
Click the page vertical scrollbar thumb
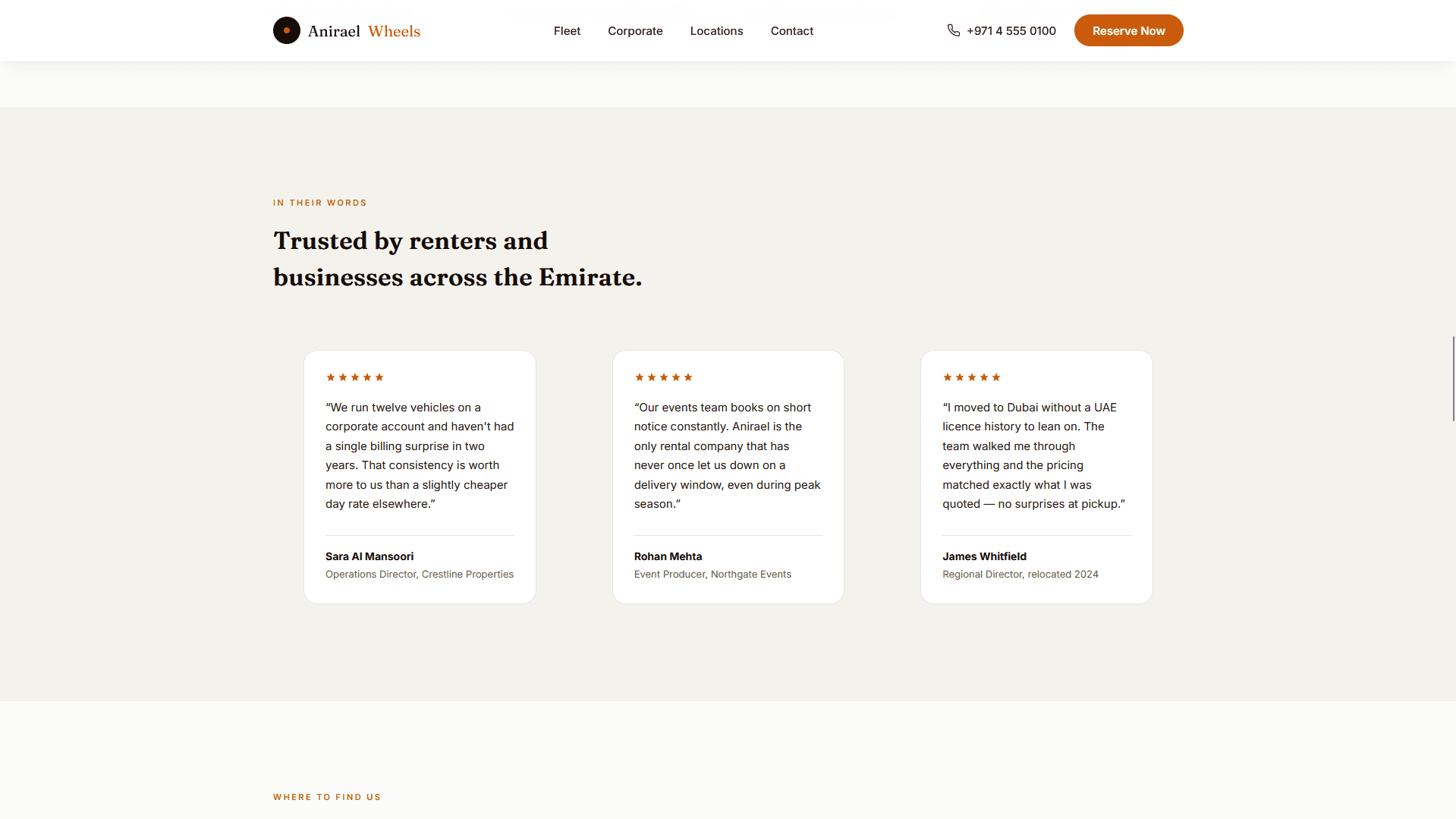tap(1453, 378)
